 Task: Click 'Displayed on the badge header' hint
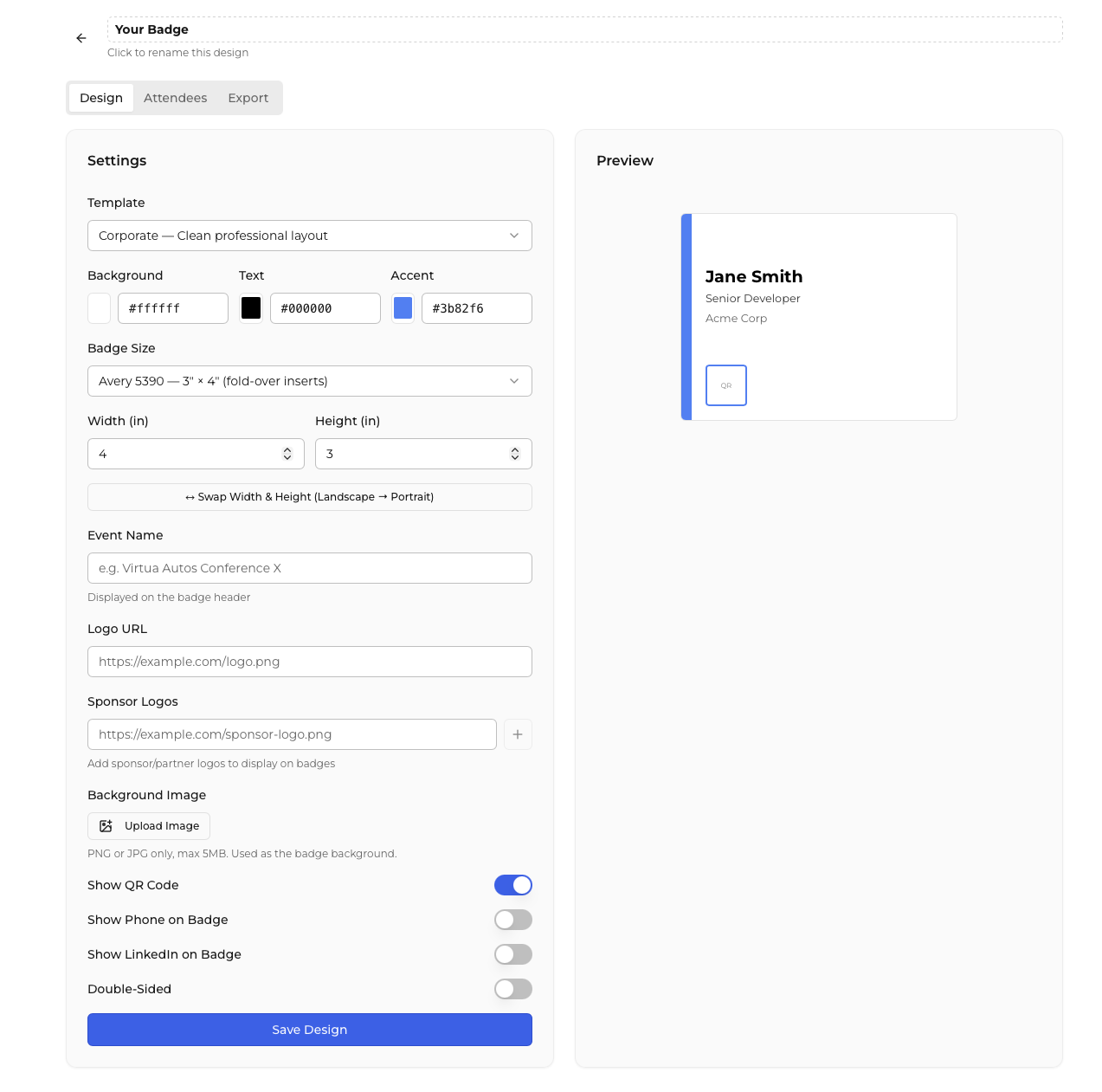click(x=169, y=598)
